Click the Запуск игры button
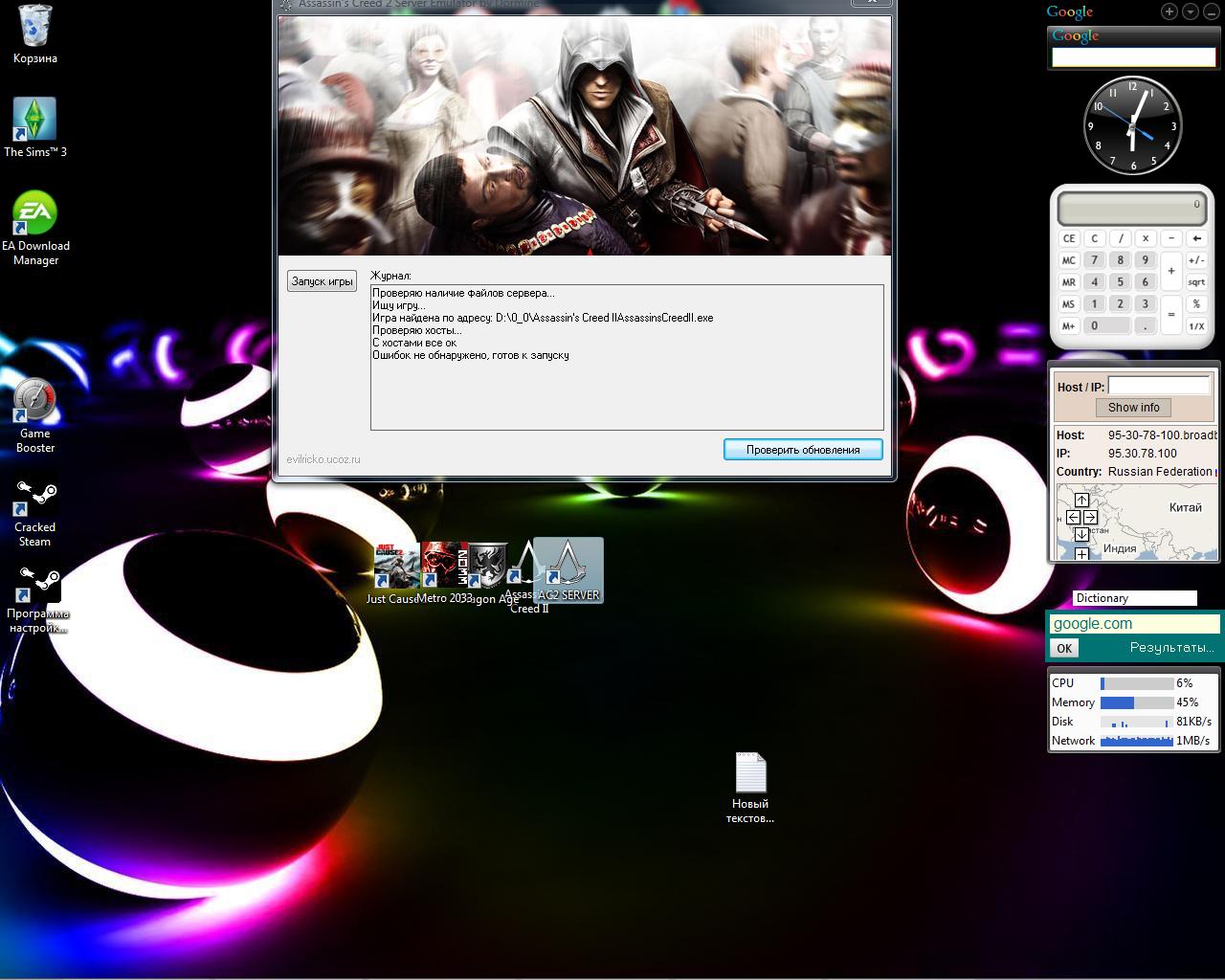This screenshot has height=980, width=1225. [x=323, y=281]
